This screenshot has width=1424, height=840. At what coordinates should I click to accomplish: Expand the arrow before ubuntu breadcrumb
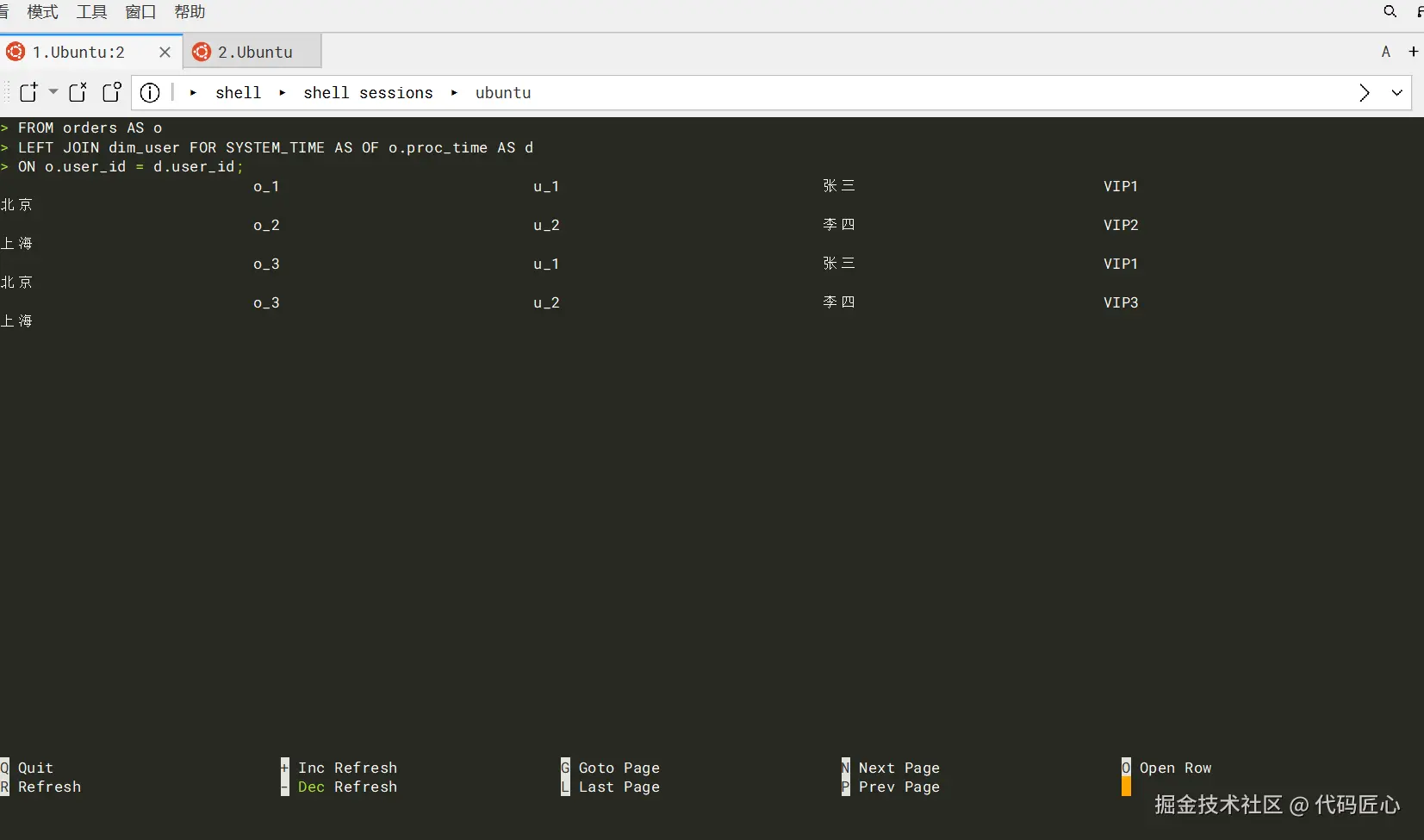[454, 93]
